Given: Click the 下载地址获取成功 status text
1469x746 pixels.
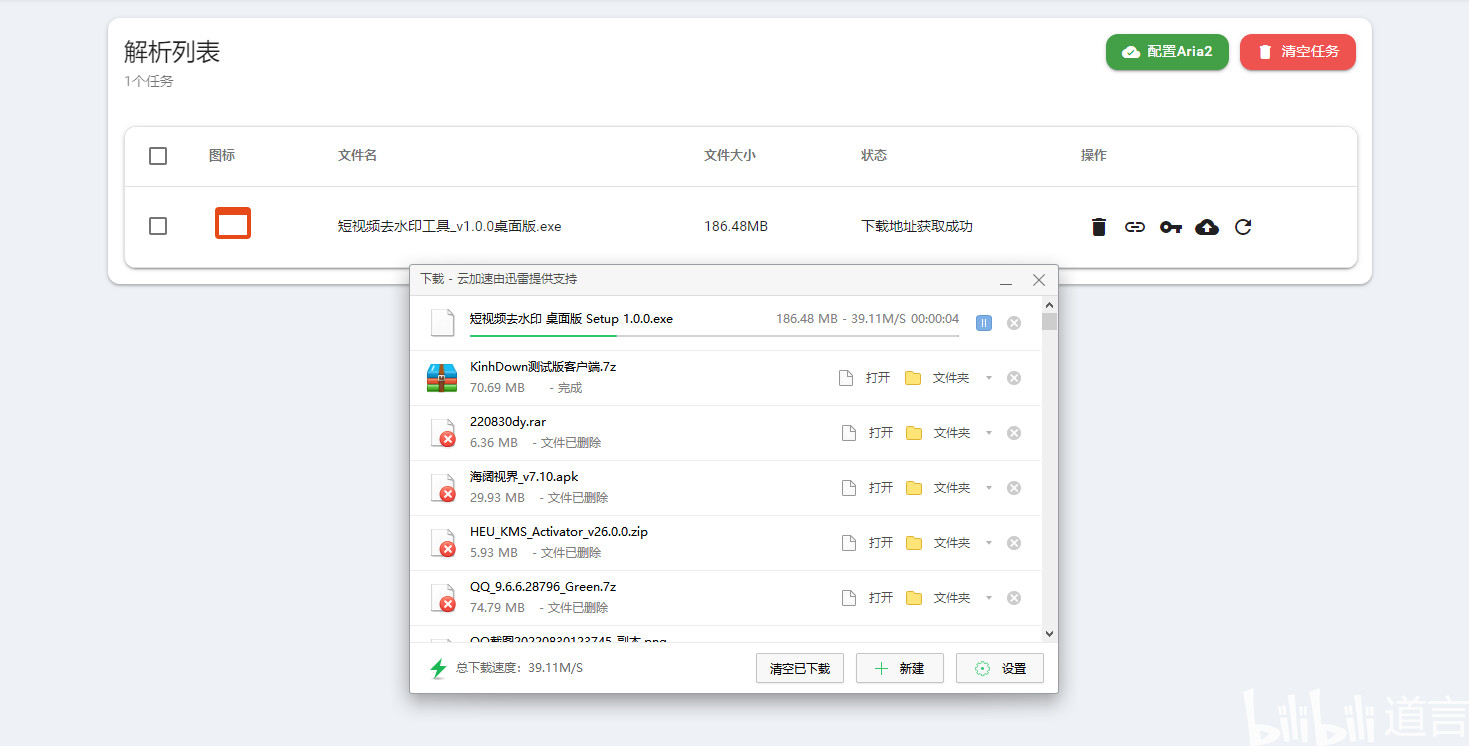Looking at the screenshot, I should 917,227.
